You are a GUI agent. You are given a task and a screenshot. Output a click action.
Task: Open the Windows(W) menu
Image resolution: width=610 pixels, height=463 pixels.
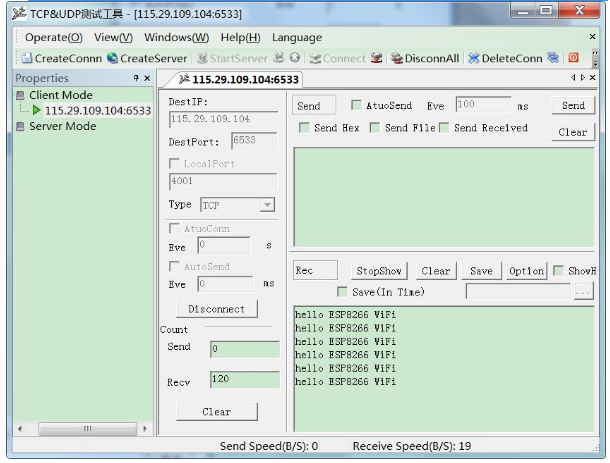click(177, 37)
